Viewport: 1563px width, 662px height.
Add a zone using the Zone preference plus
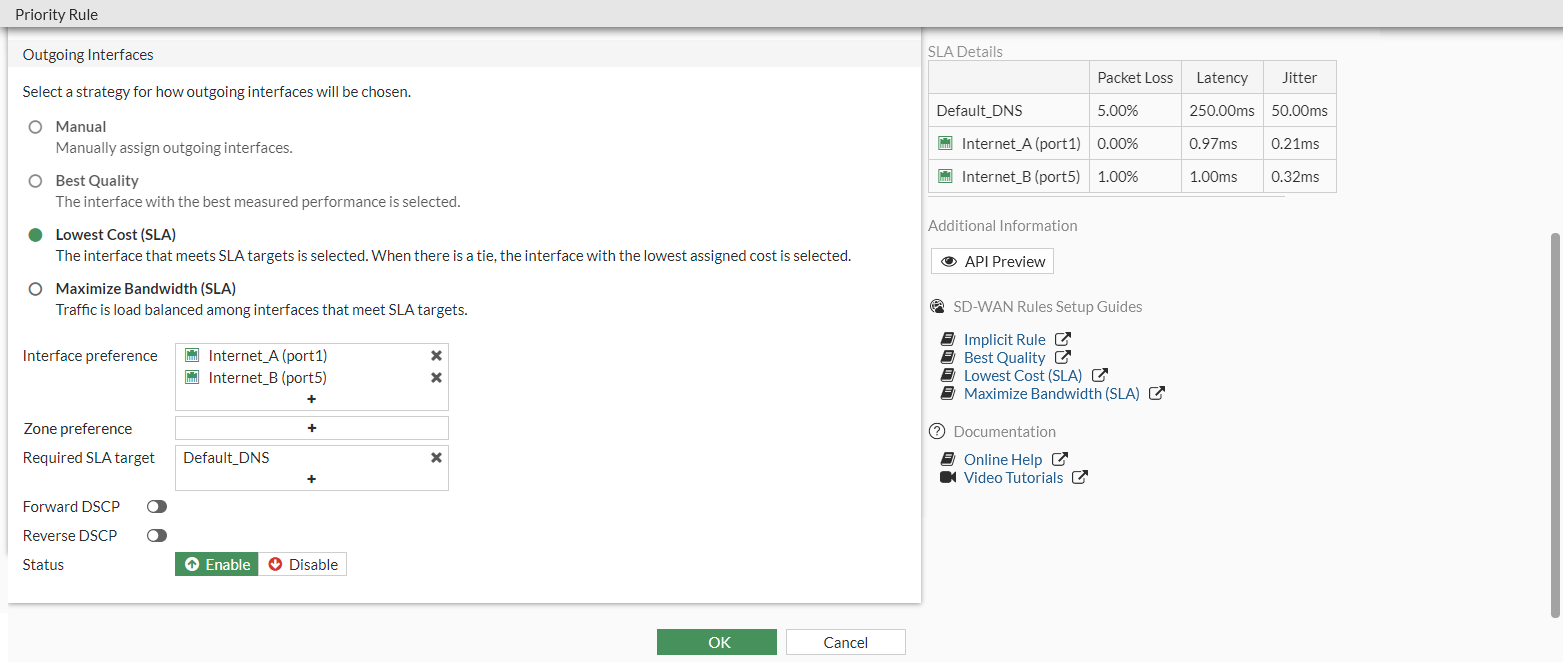(311, 428)
